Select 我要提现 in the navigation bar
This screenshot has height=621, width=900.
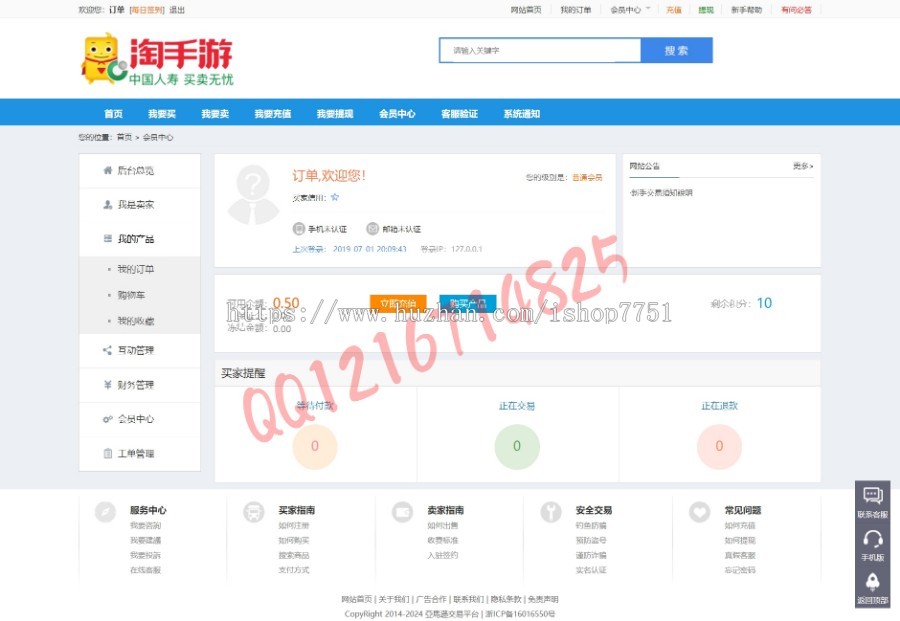[x=335, y=114]
